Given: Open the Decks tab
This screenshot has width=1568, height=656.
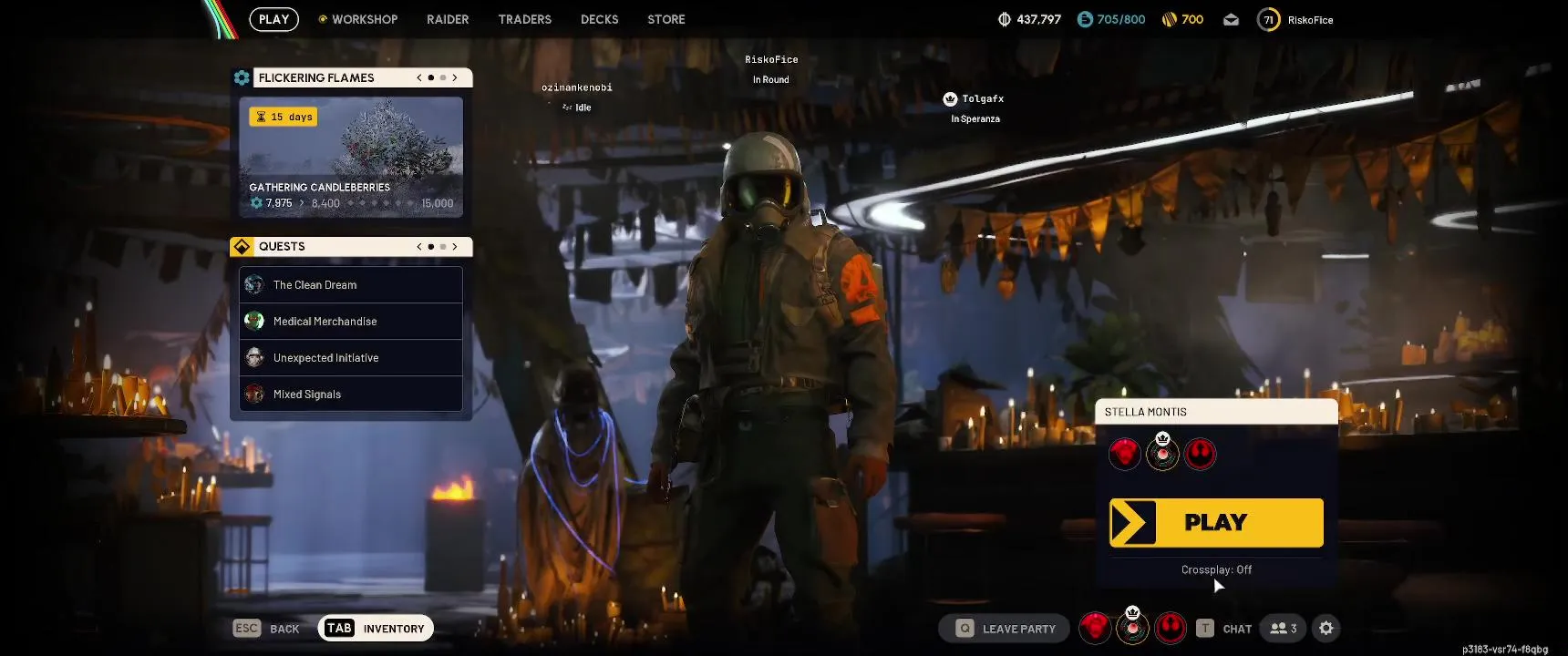Looking at the screenshot, I should coord(599,19).
